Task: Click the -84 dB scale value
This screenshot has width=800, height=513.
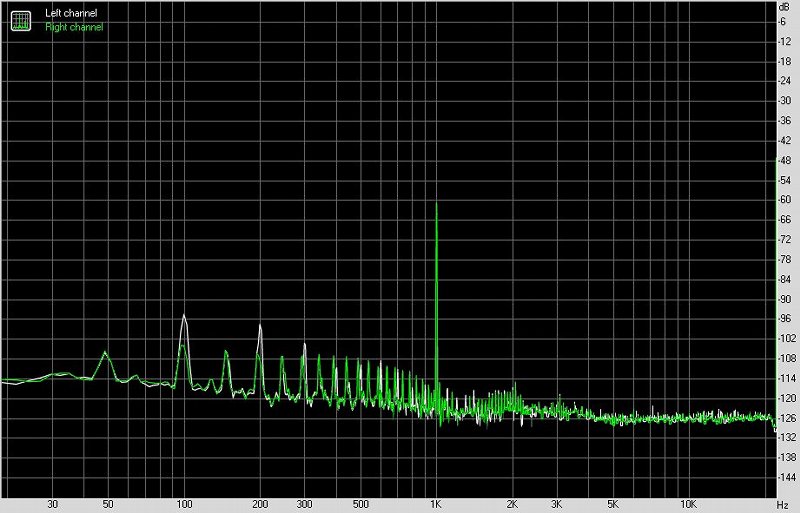Action: pos(784,279)
